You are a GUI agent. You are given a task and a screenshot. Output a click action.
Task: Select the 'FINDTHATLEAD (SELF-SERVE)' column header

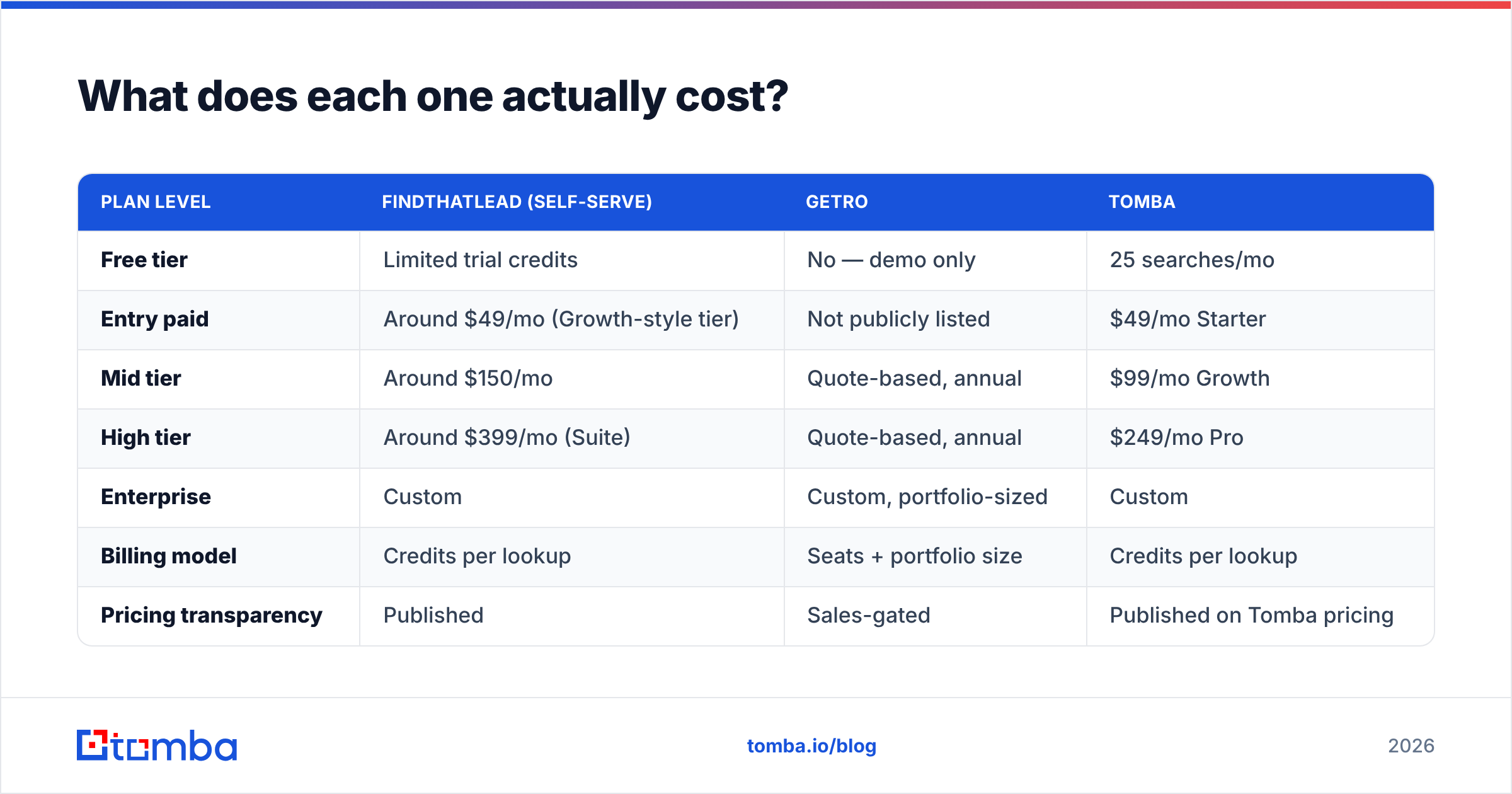tap(517, 202)
